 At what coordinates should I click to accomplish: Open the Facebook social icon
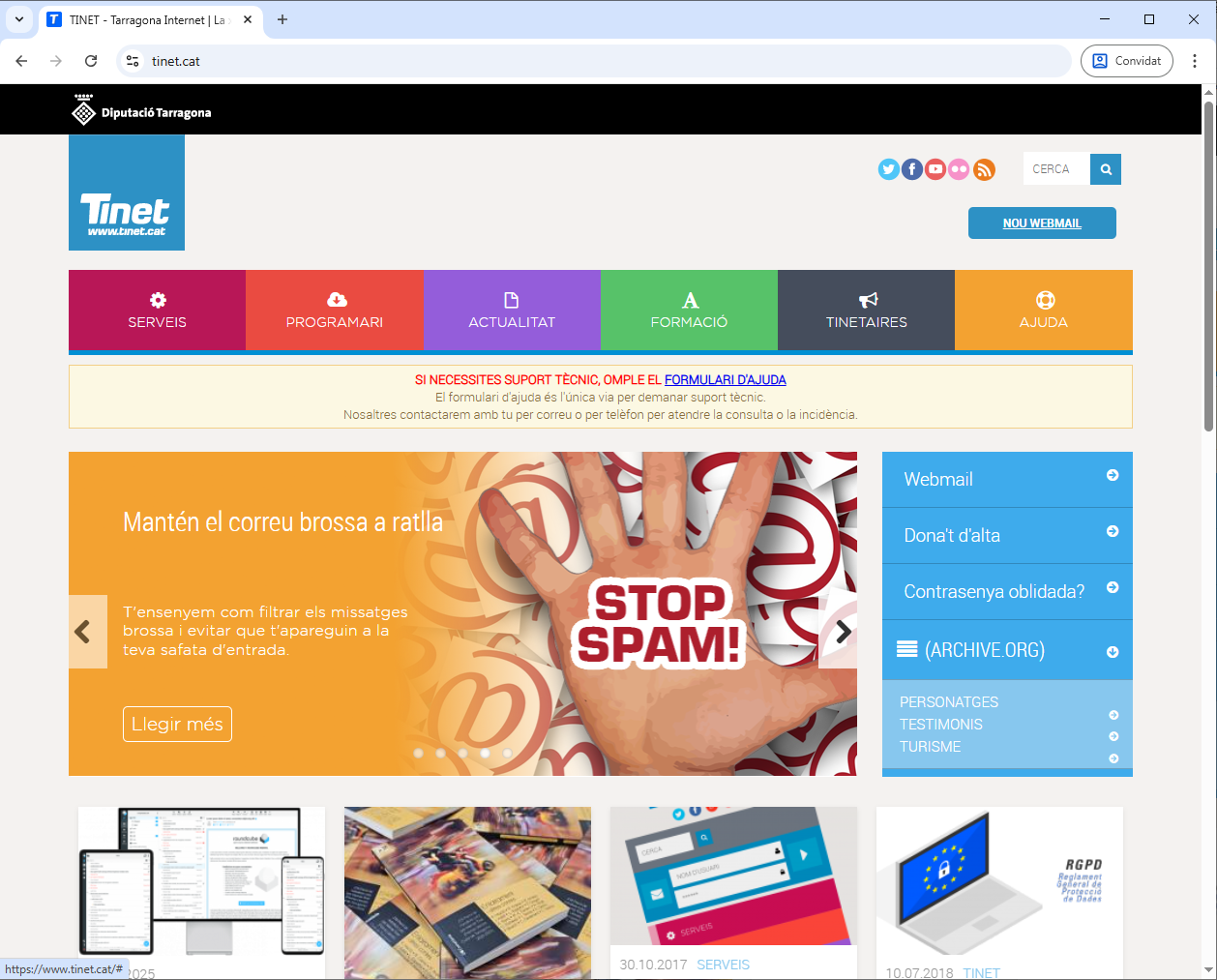pyautogui.click(x=912, y=169)
